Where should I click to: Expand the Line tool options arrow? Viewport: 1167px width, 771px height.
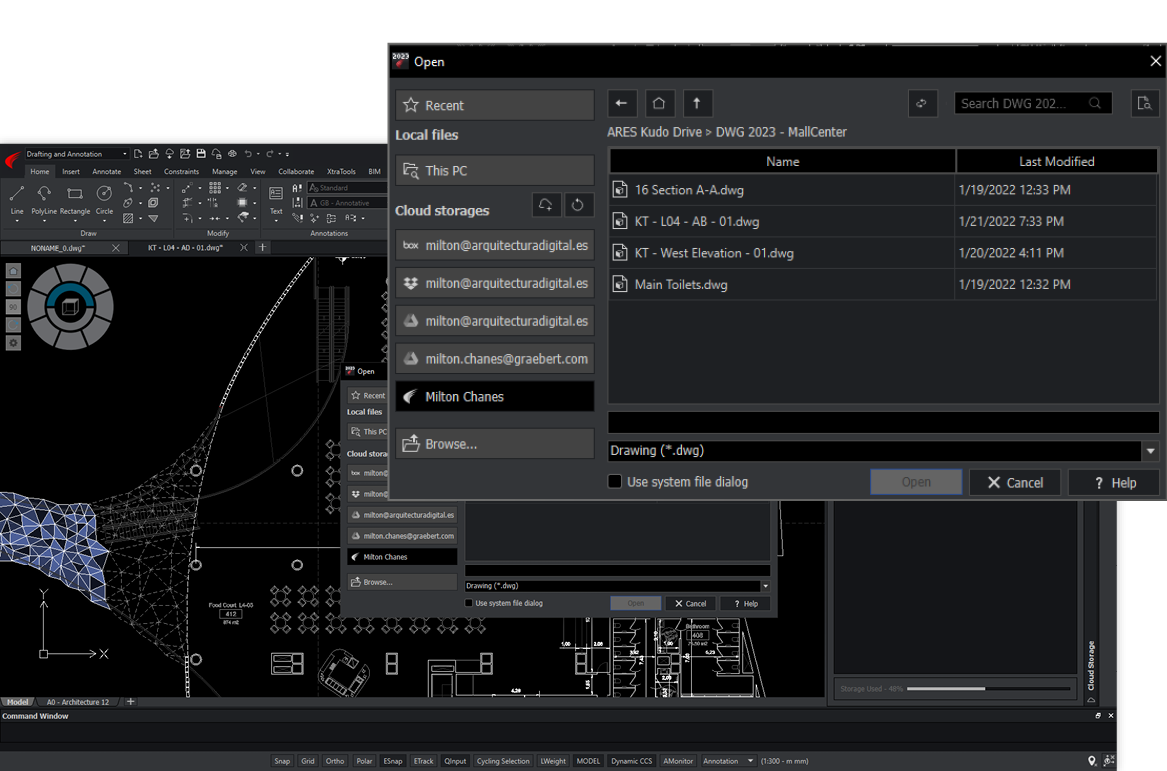(16, 221)
